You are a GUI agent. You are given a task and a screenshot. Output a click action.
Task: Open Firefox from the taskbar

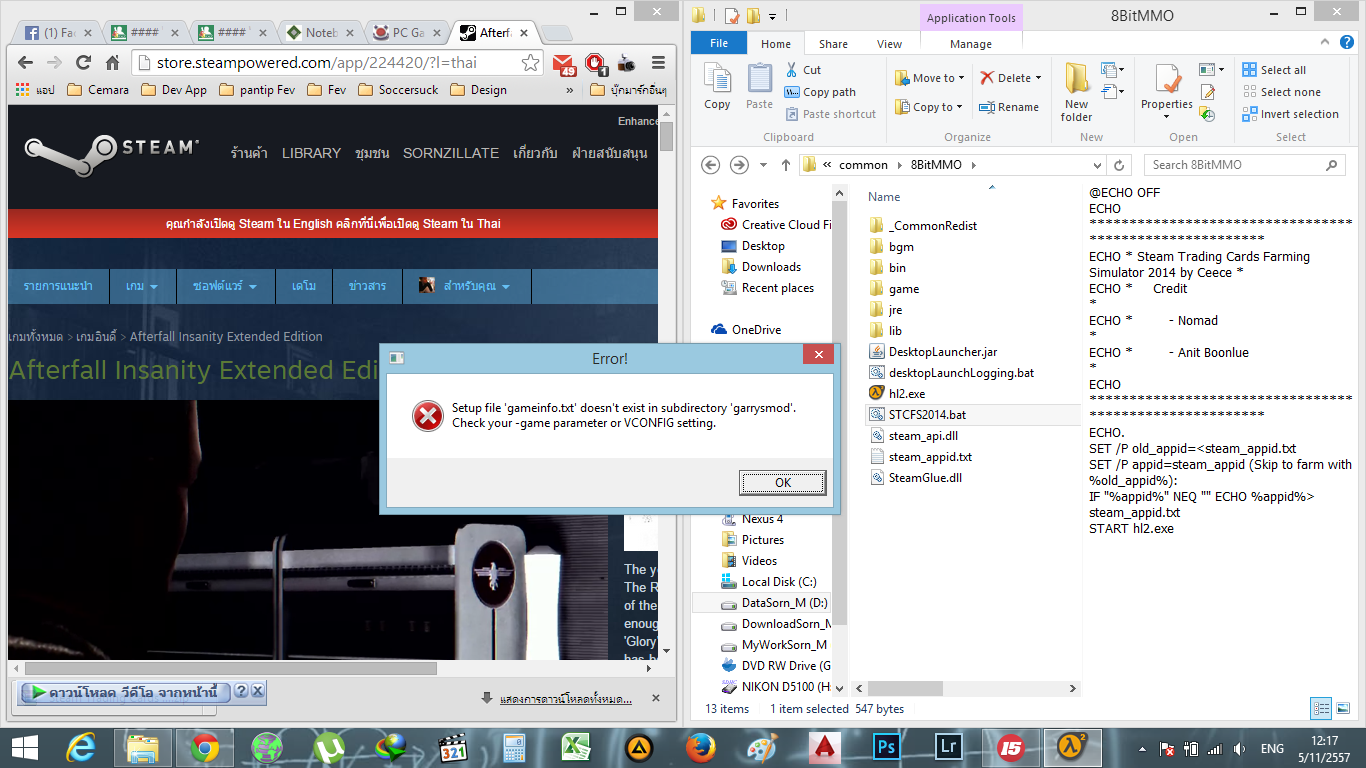[x=700, y=747]
